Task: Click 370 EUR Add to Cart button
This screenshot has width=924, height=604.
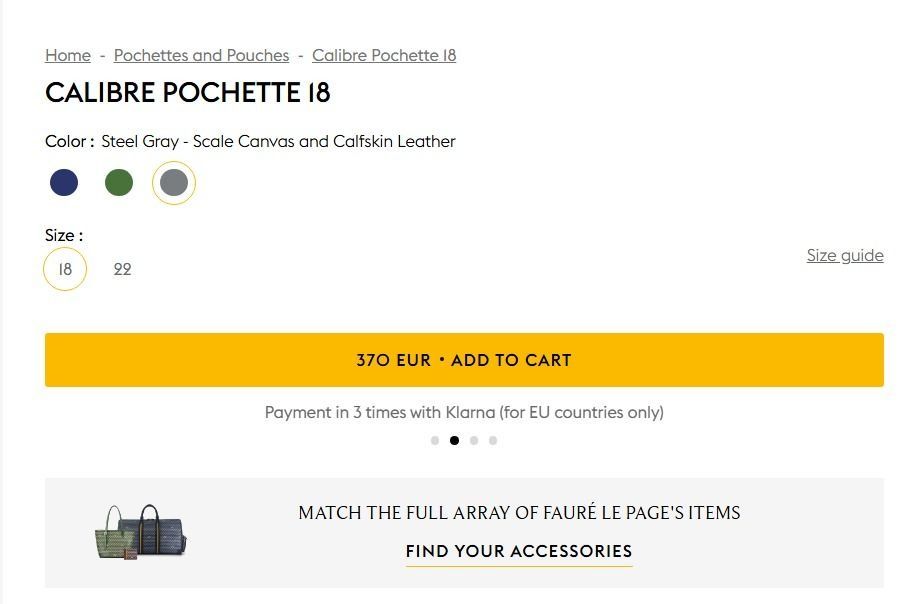Action: [464, 360]
